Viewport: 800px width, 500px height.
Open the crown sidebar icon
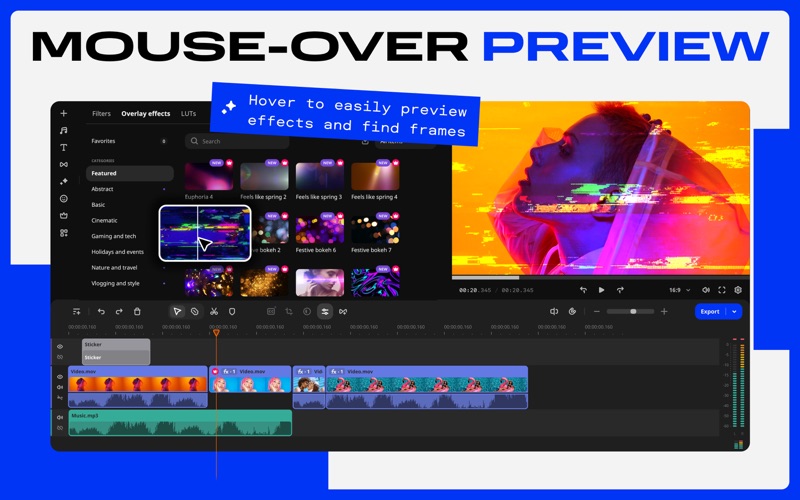pos(63,216)
